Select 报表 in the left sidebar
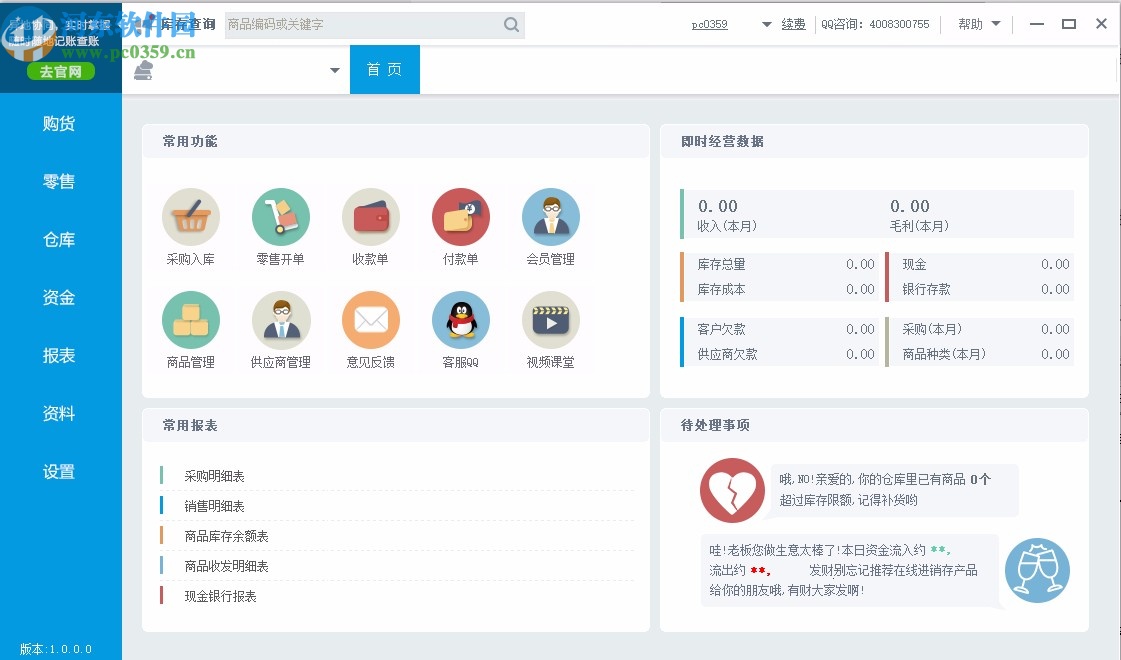Viewport: 1121px width, 660px height. [58, 355]
